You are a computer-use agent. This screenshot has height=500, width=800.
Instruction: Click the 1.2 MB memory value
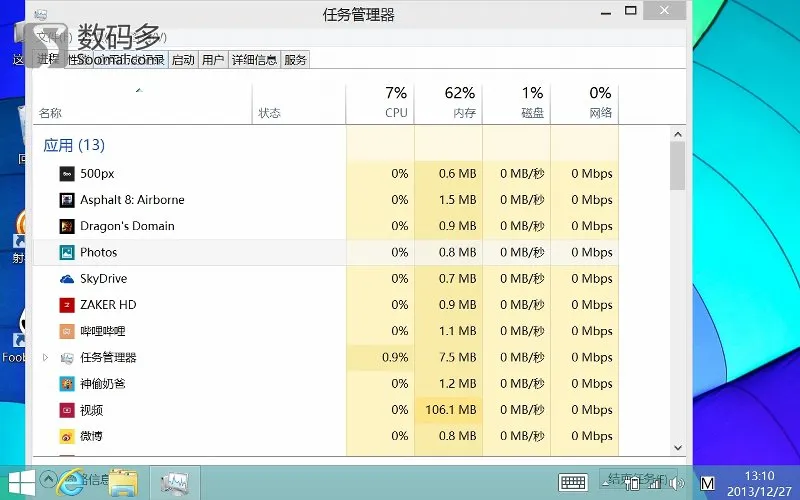point(457,384)
